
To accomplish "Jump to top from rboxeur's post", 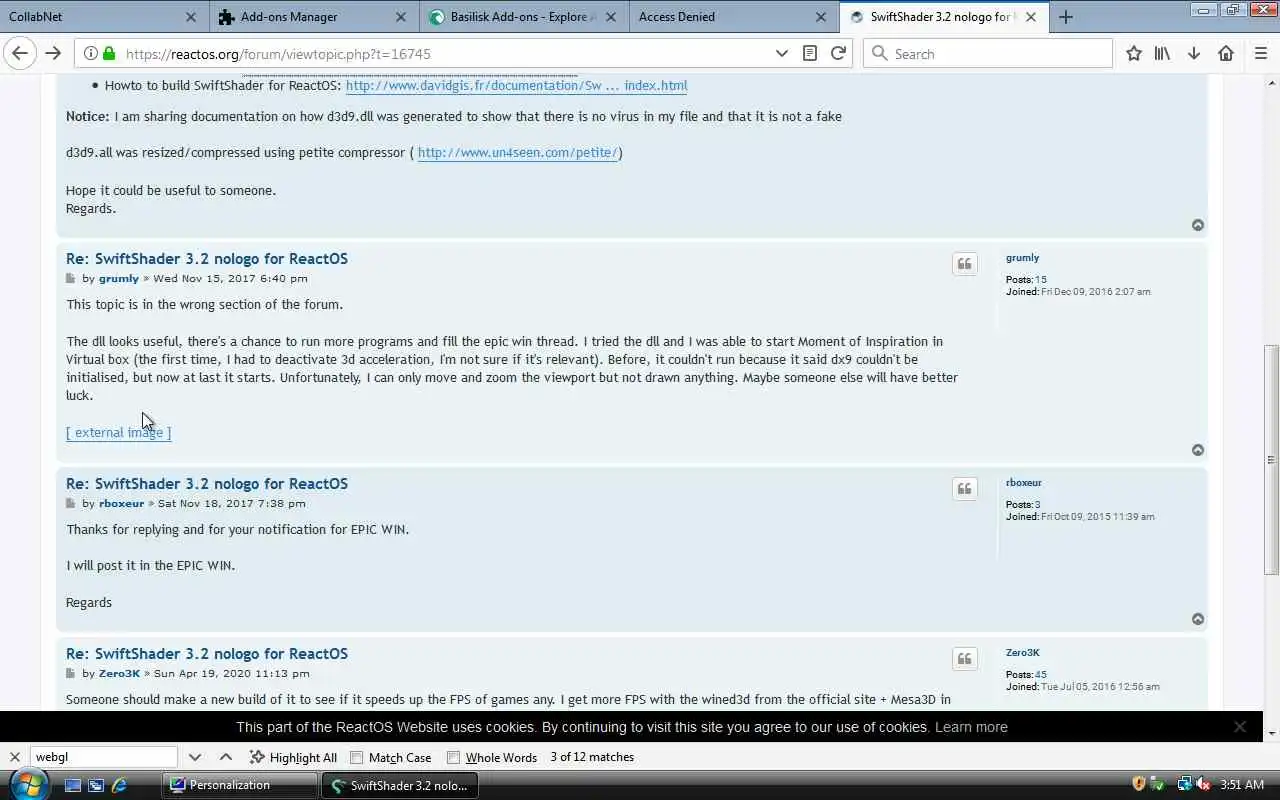I will coord(1198,619).
